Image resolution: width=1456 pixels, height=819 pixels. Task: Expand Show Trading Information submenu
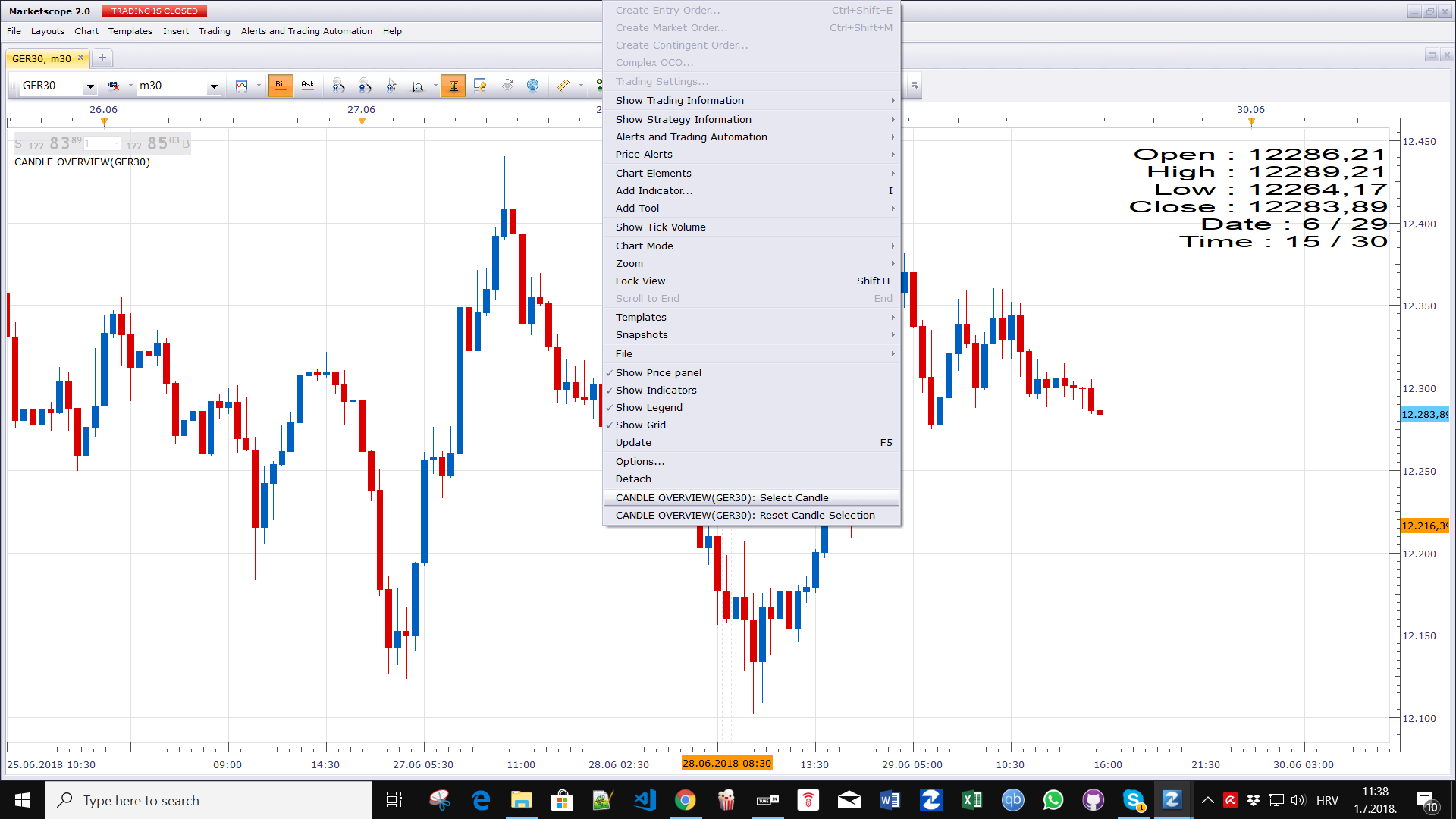coord(751,100)
